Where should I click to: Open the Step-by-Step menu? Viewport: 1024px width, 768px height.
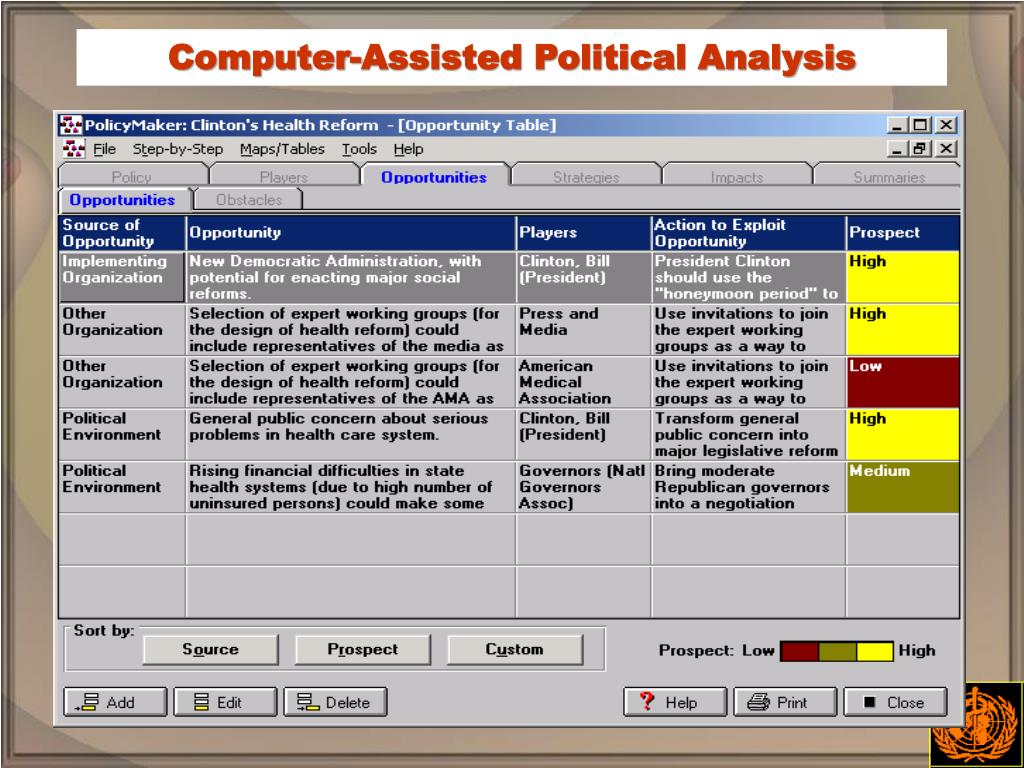point(178,149)
